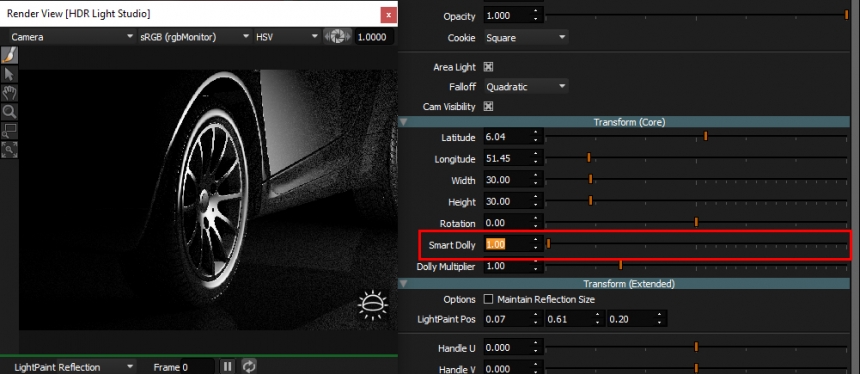Click the light dome icon in render
Screen dimensions: 860x374
(373, 305)
